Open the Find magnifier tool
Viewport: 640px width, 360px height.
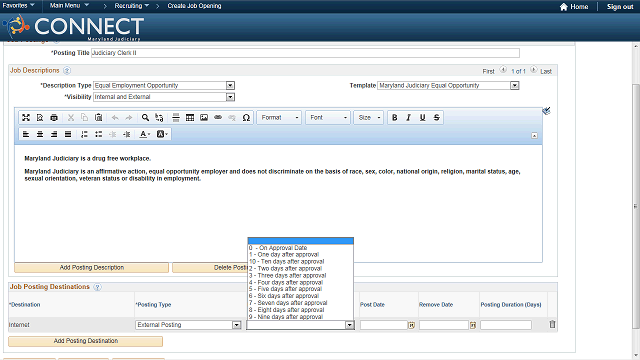(145, 118)
